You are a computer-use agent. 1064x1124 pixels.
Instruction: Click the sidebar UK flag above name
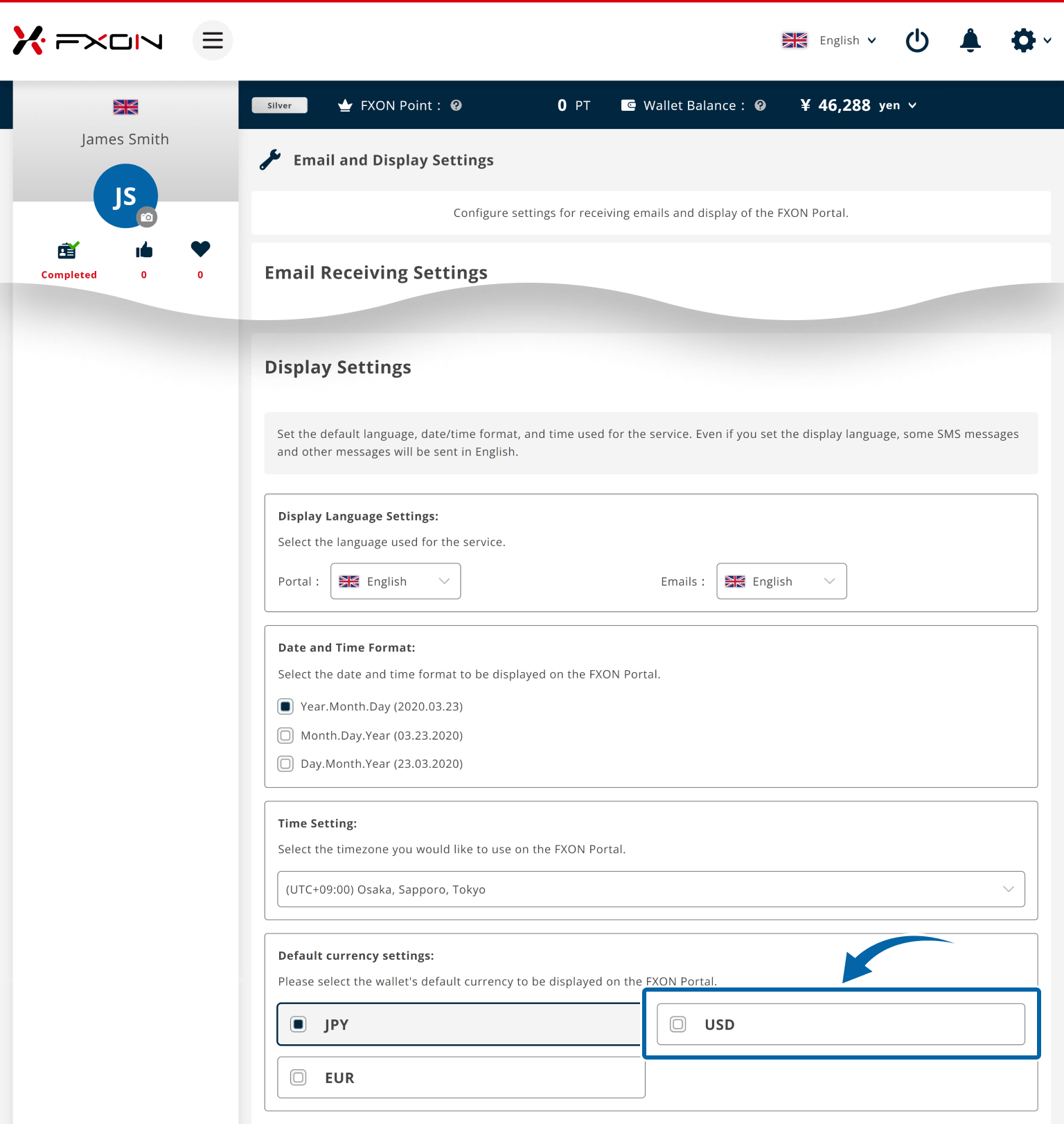click(125, 107)
